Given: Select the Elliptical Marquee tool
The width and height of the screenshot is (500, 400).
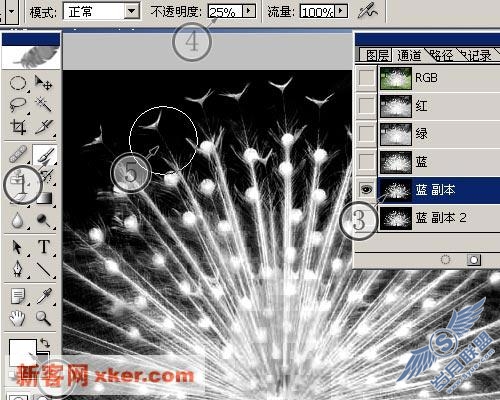Looking at the screenshot, I should click(x=18, y=83).
